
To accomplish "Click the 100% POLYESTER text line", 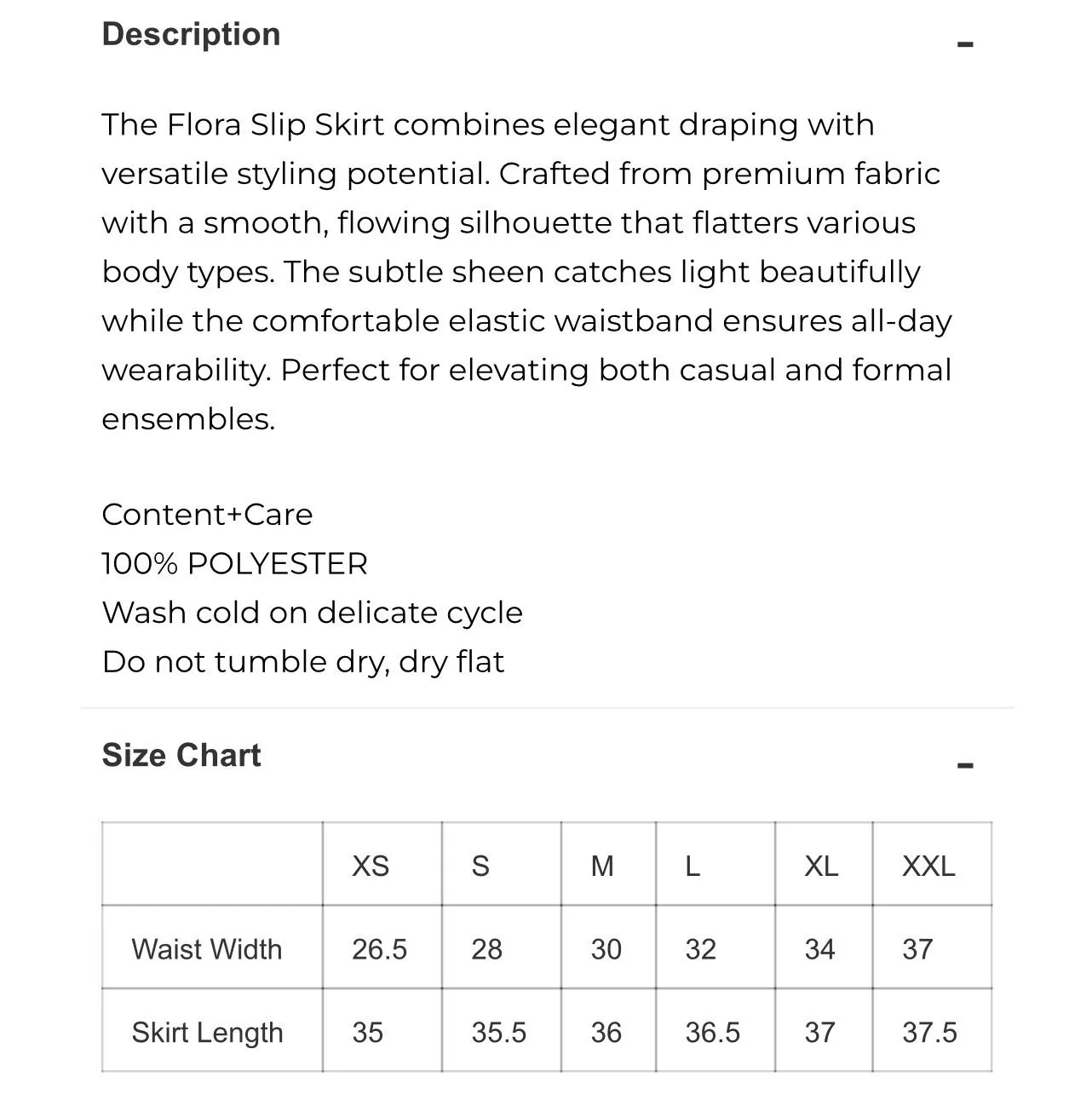I will (235, 564).
